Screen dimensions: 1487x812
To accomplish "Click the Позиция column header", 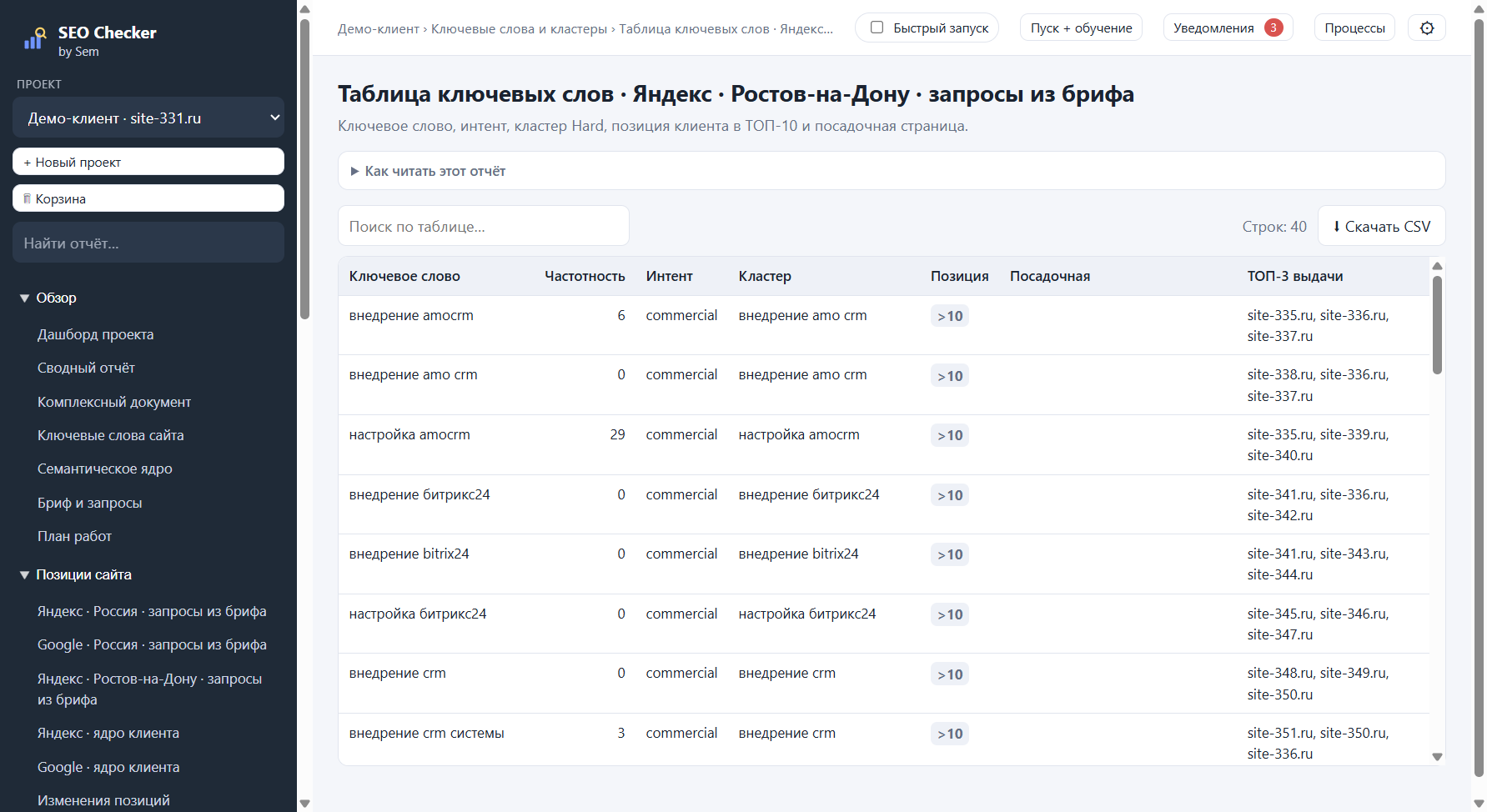I will tap(959, 276).
